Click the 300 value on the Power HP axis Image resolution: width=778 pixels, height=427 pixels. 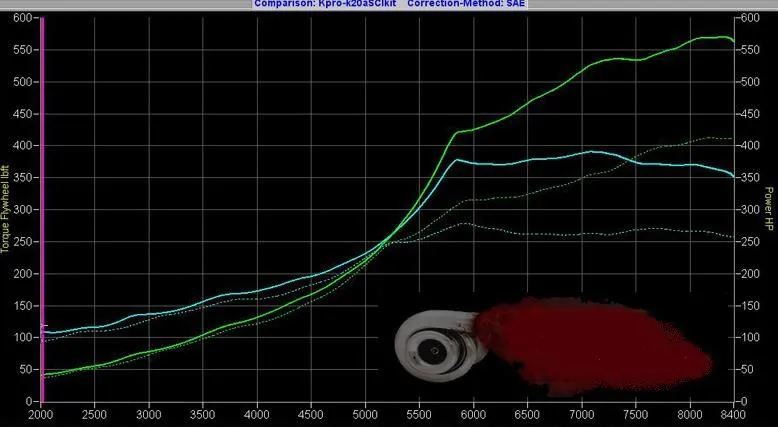coord(752,209)
